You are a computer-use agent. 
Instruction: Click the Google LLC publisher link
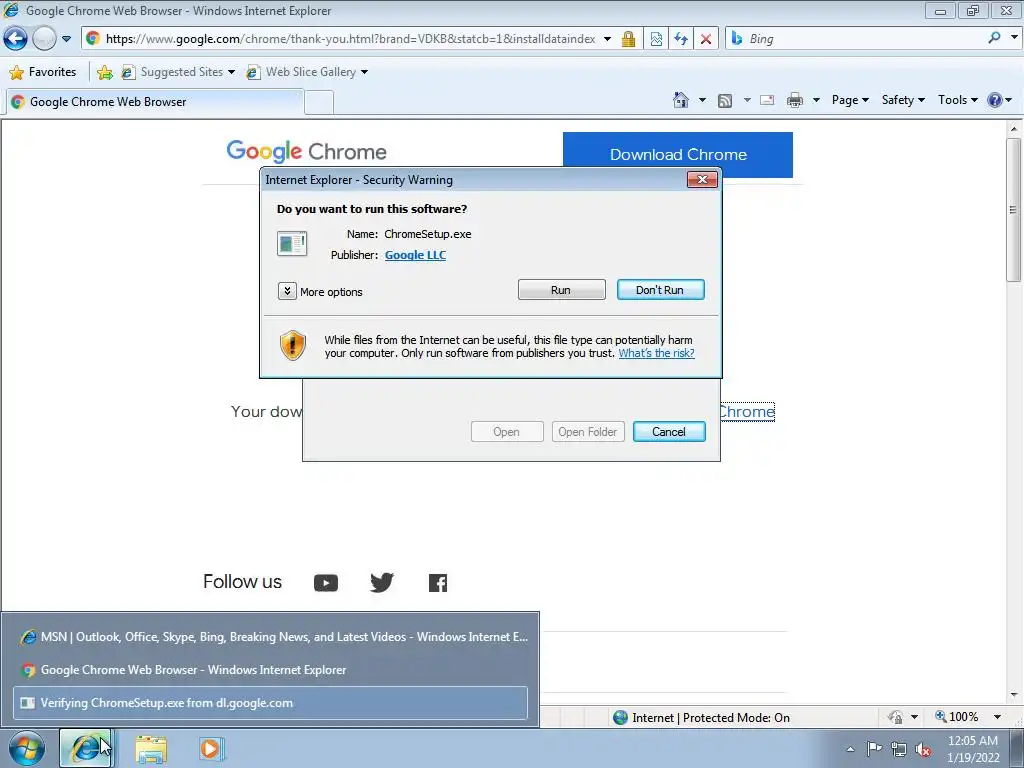(x=415, y=255)
